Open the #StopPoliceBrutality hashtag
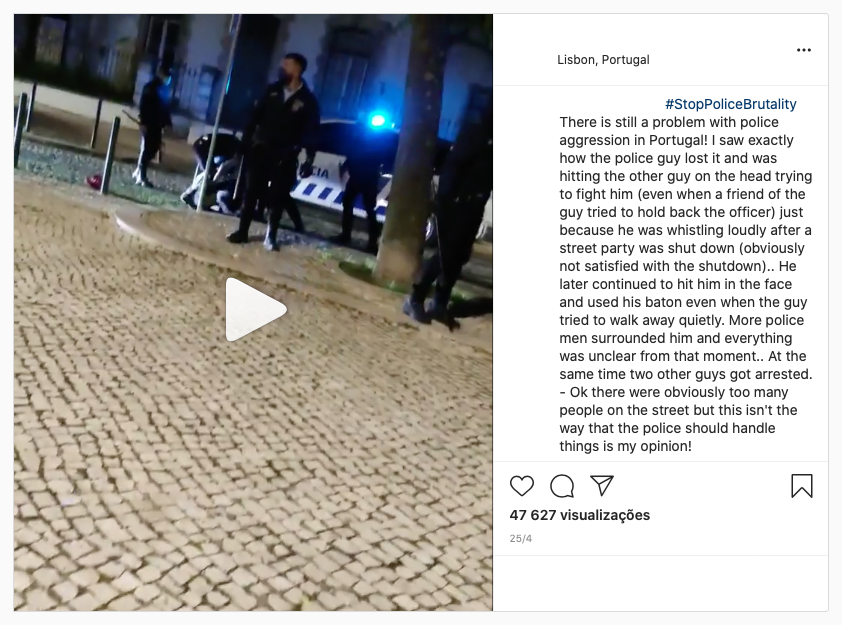 coord(730,104)
